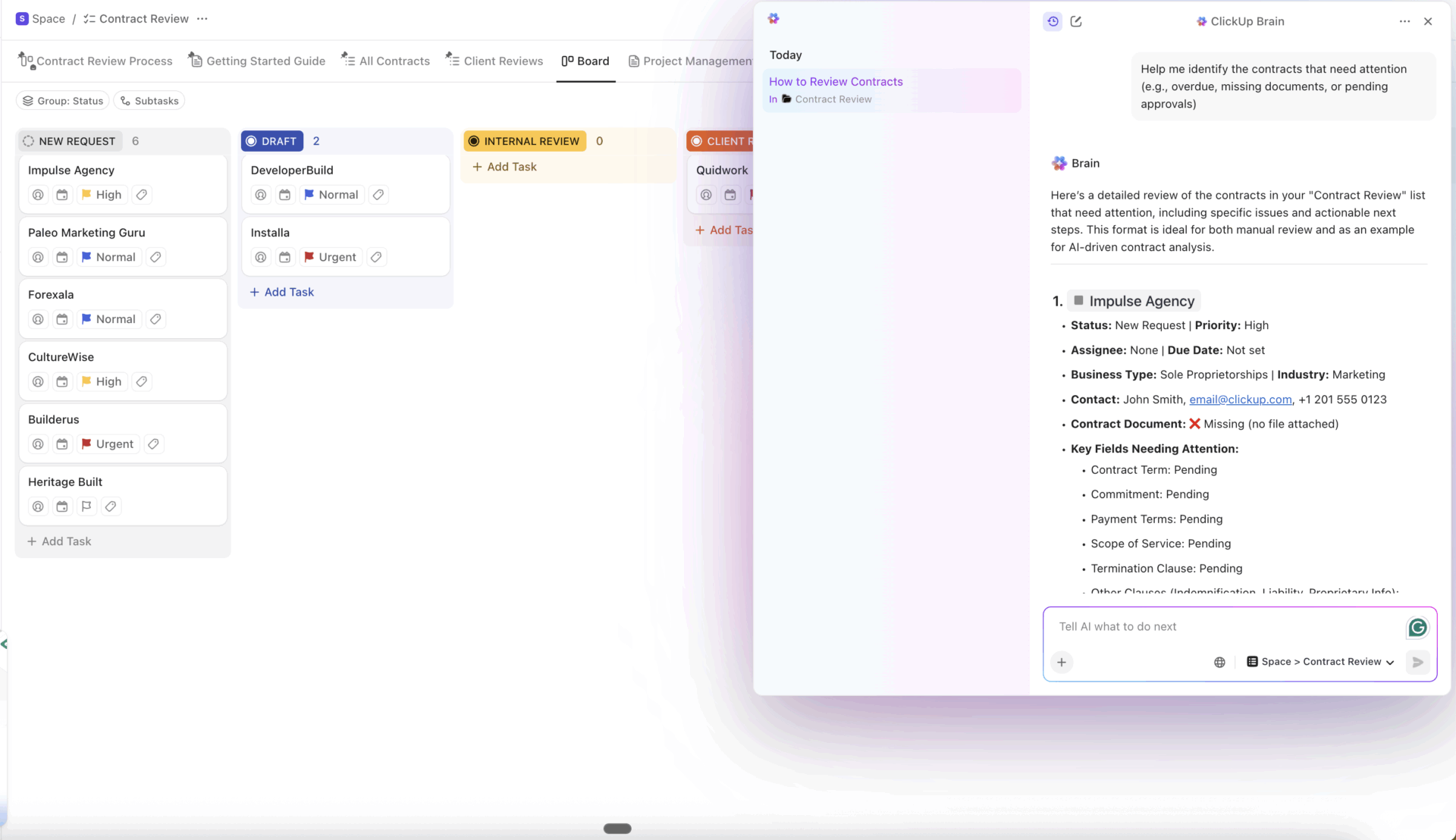Open chat history clock icon
Screen dimensions: 1456x840
pyautogui.click(x=1053, y=21)
